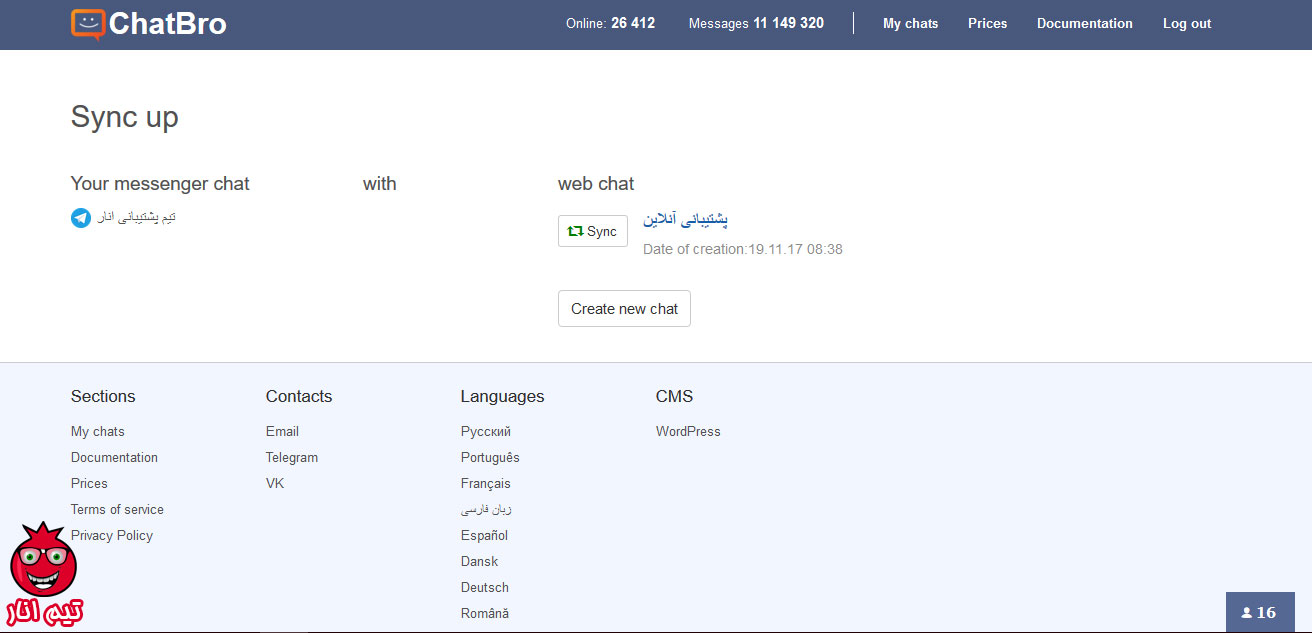The width and height of the screenshot is (1312, 633).
Task: Open the WordPress link under CMS
Action: (x=688, y=431)
